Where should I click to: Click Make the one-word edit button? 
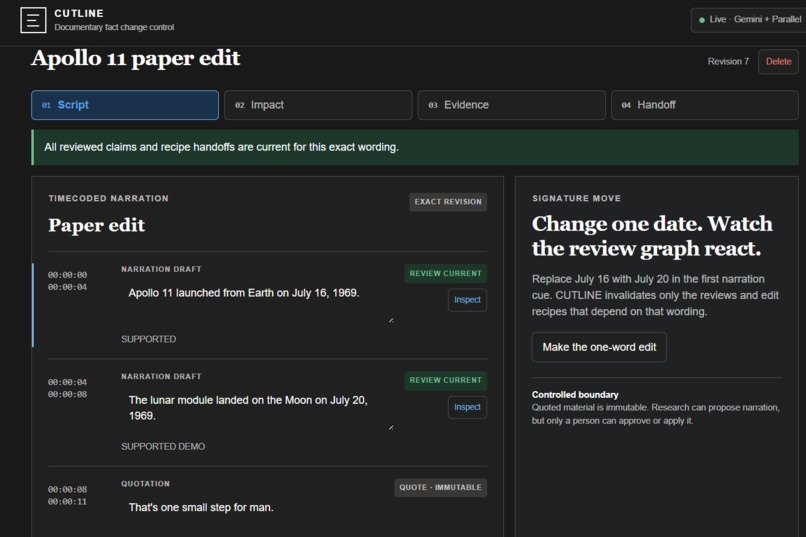coord(599,347)
